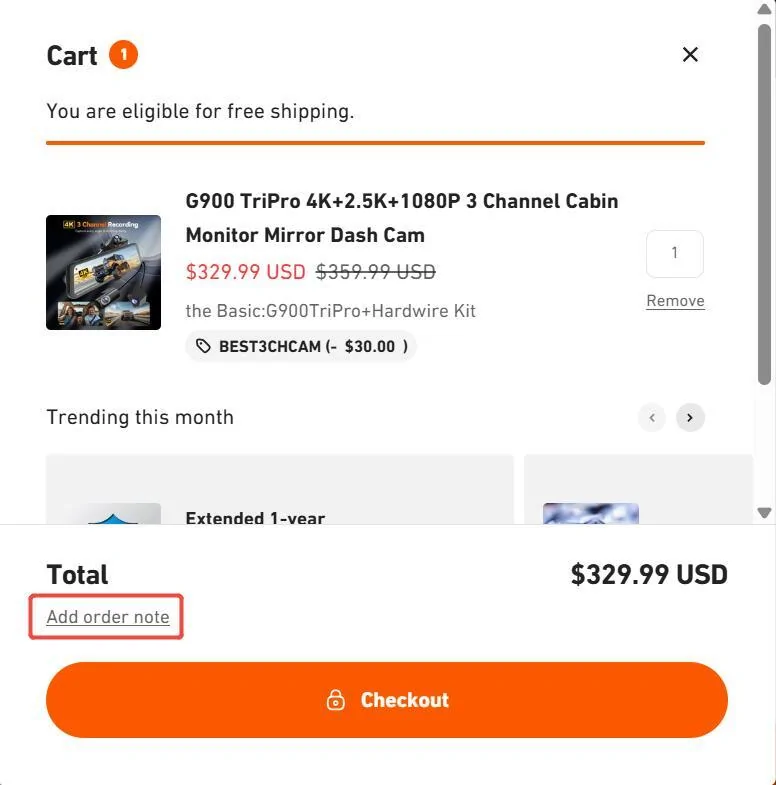776x785 pixels.
Task: Remove the dash cam from cart
Action: 675,301
